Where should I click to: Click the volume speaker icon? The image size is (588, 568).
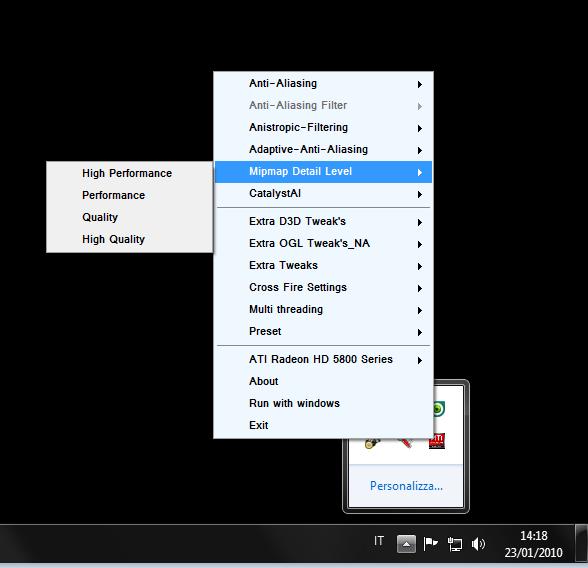coord(478,544)
